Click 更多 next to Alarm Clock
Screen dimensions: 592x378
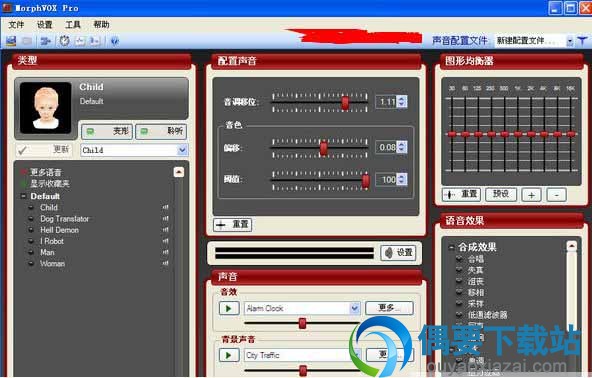(389, 308)
